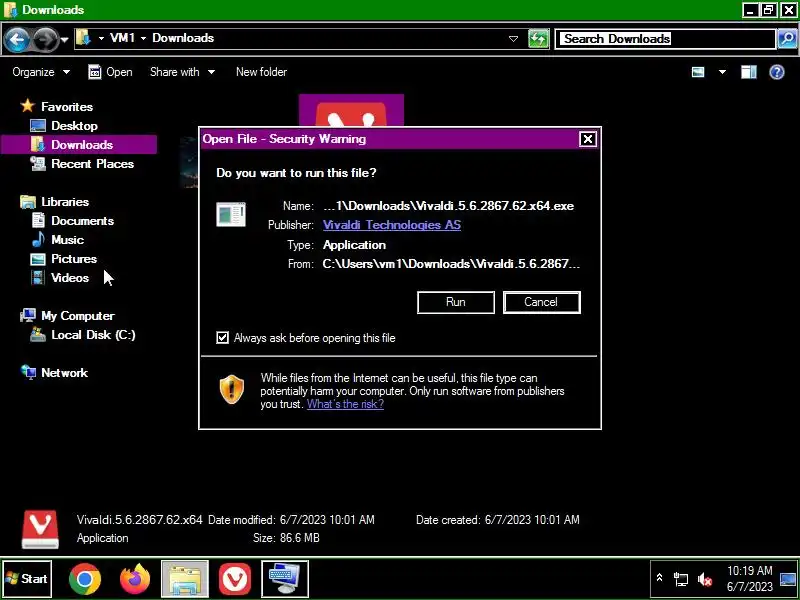Viewport: 800px width, 600px height.
Task: Toggle the preview pane icon
Action: click(x=748, y=72)
